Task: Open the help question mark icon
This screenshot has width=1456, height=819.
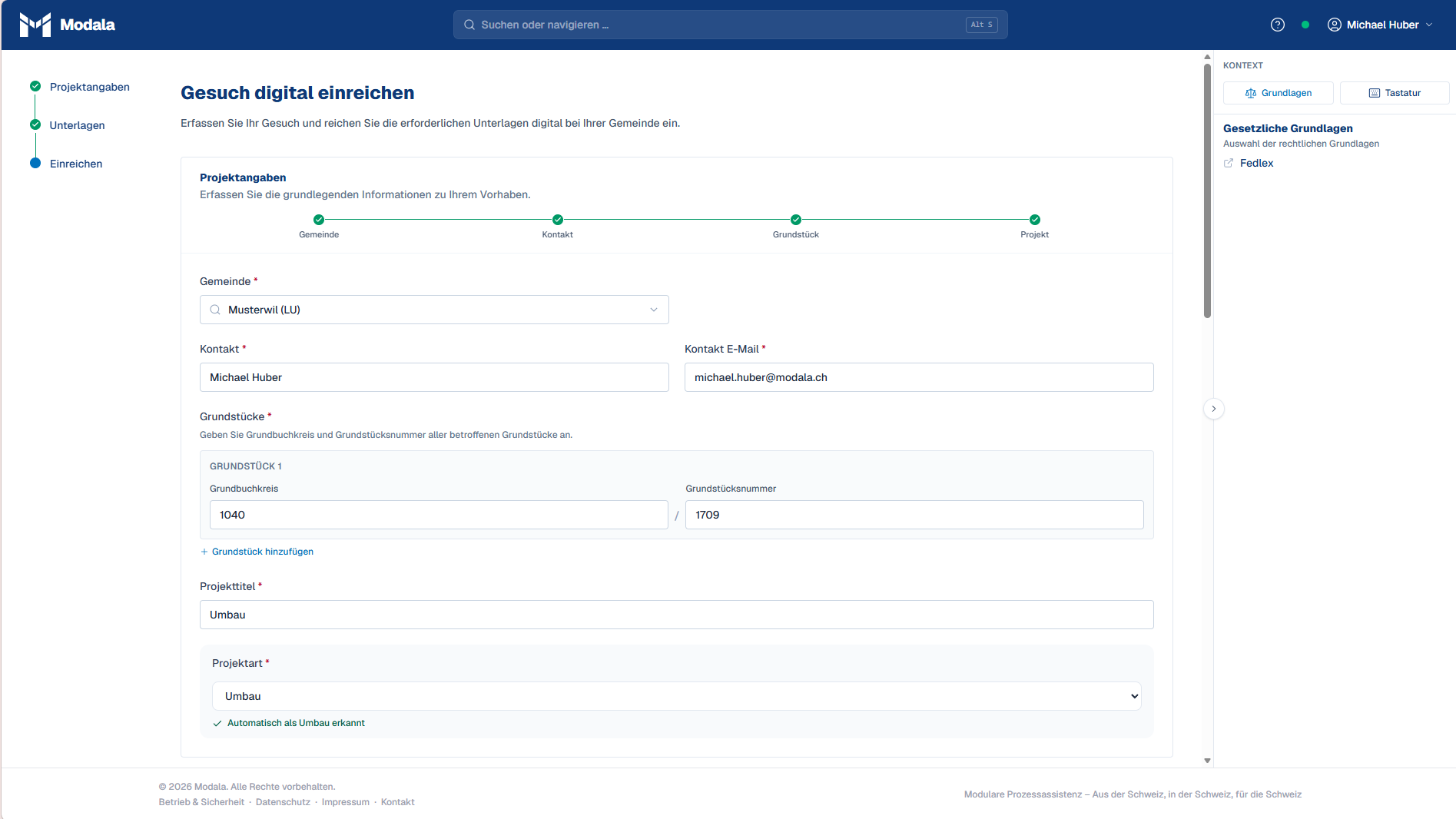Action: coord(1278,25)
